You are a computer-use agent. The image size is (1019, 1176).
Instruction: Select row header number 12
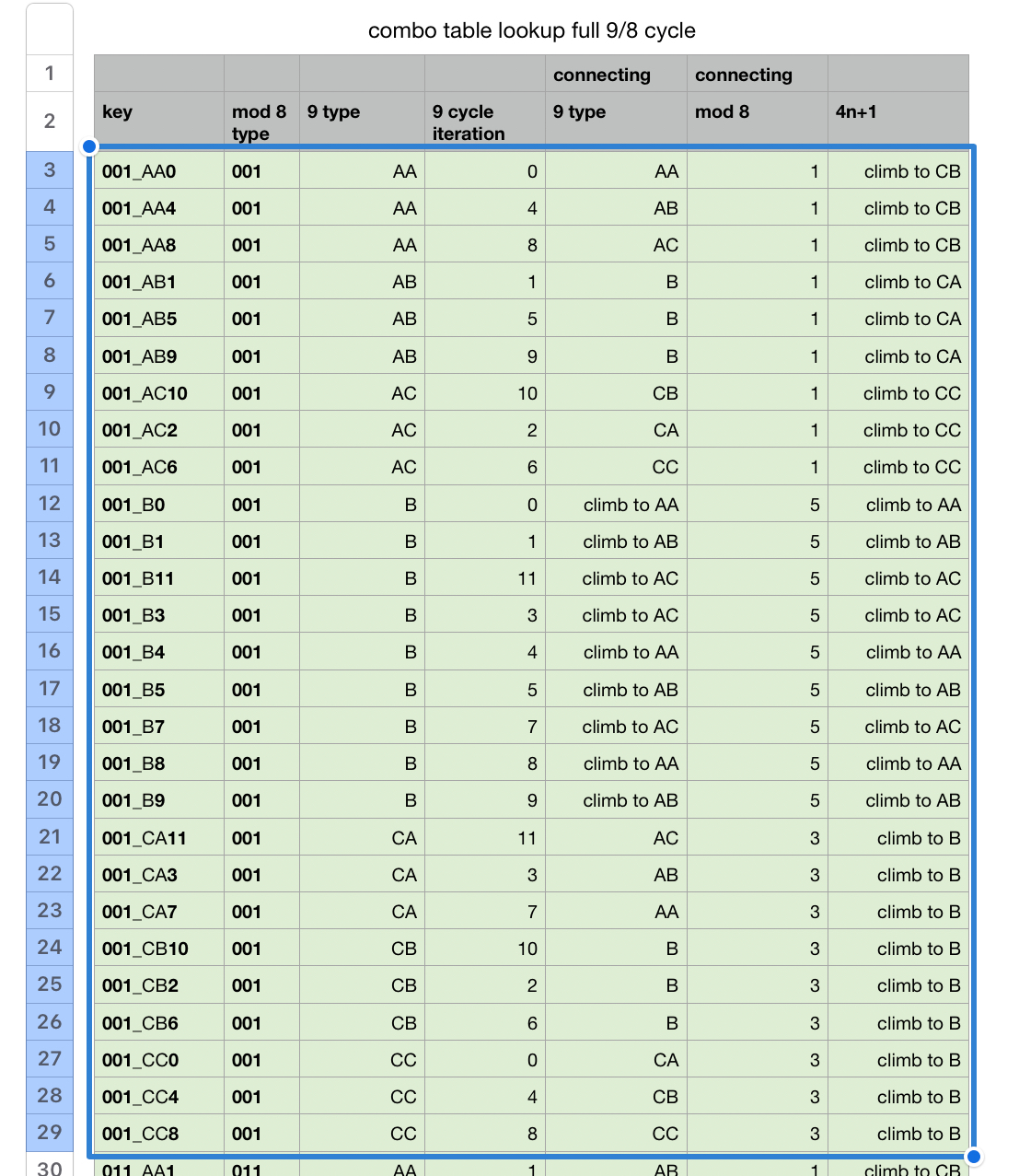[50, 504]
